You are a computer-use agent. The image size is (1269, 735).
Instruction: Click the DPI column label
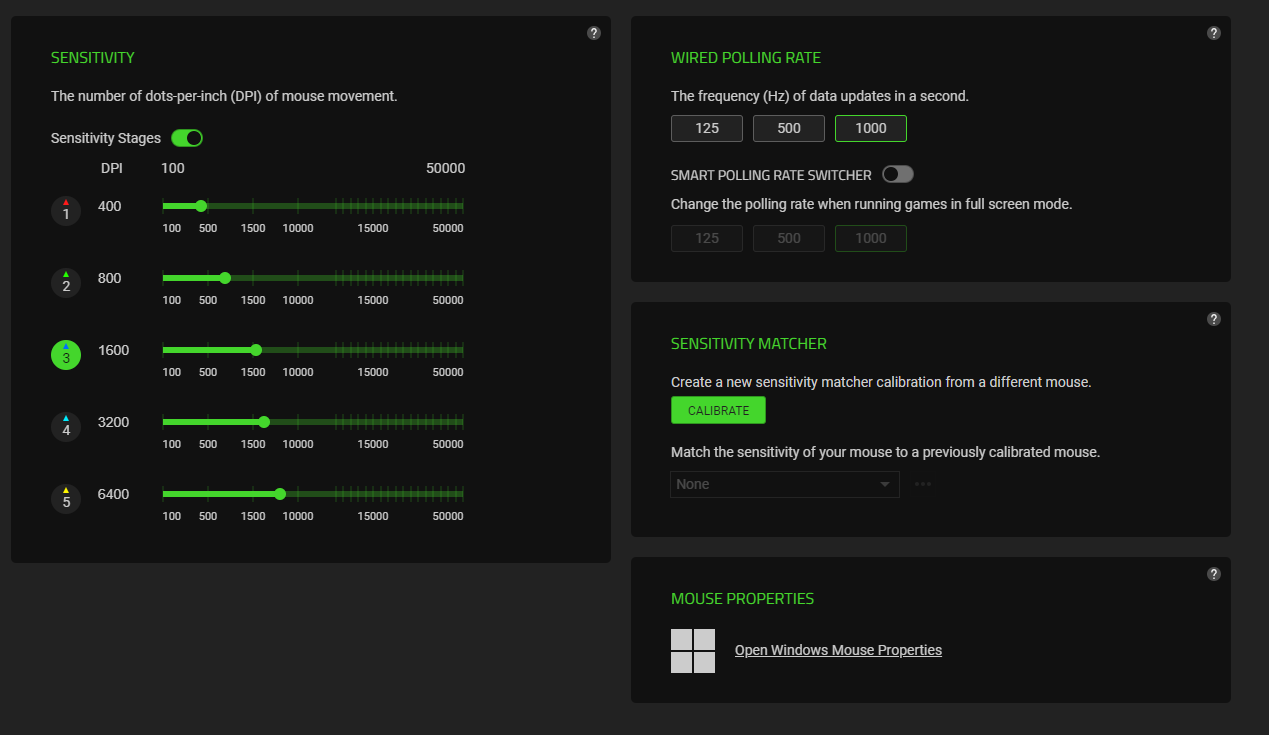point(112,168)
